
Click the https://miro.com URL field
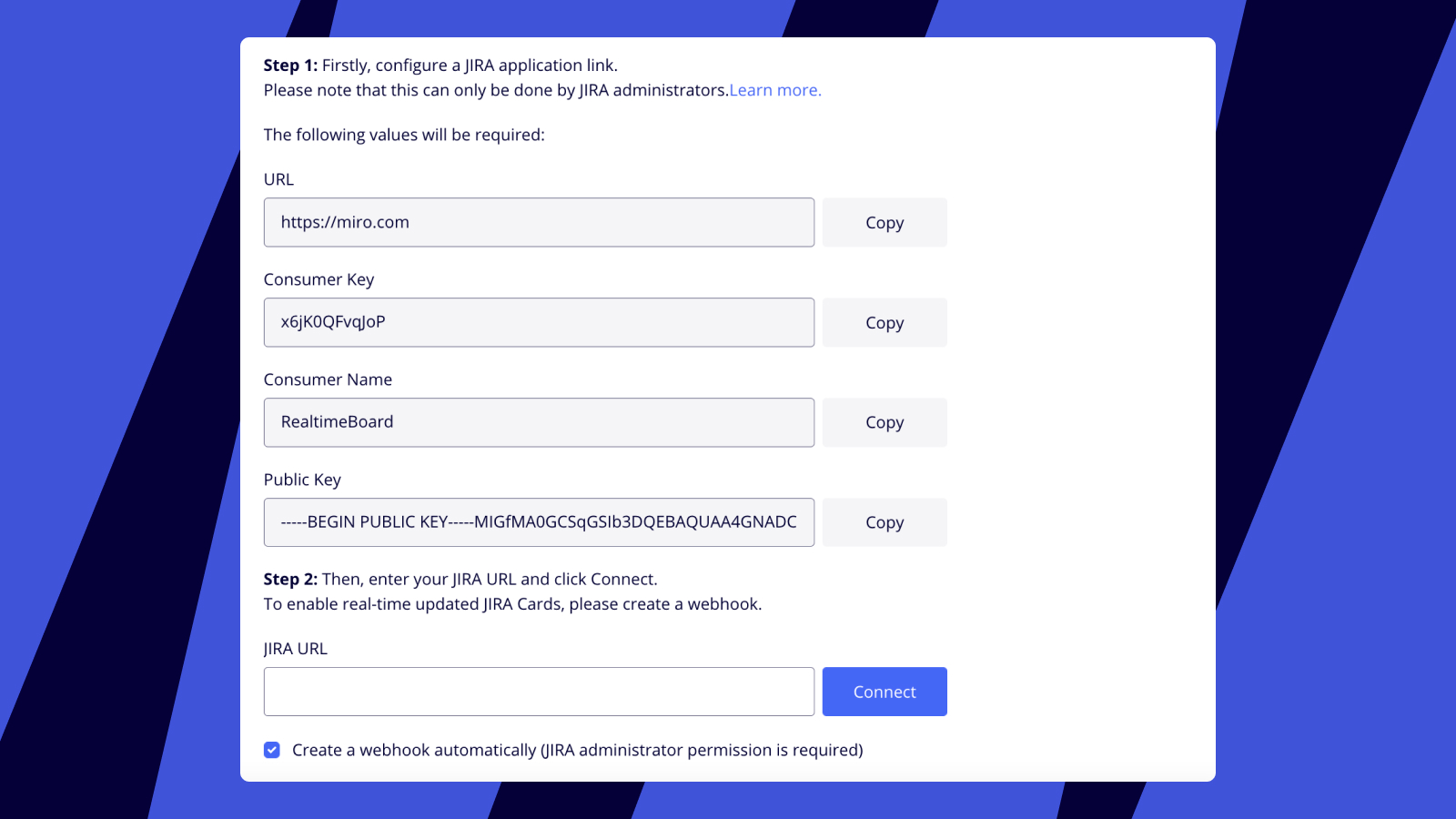click(539, 222)
